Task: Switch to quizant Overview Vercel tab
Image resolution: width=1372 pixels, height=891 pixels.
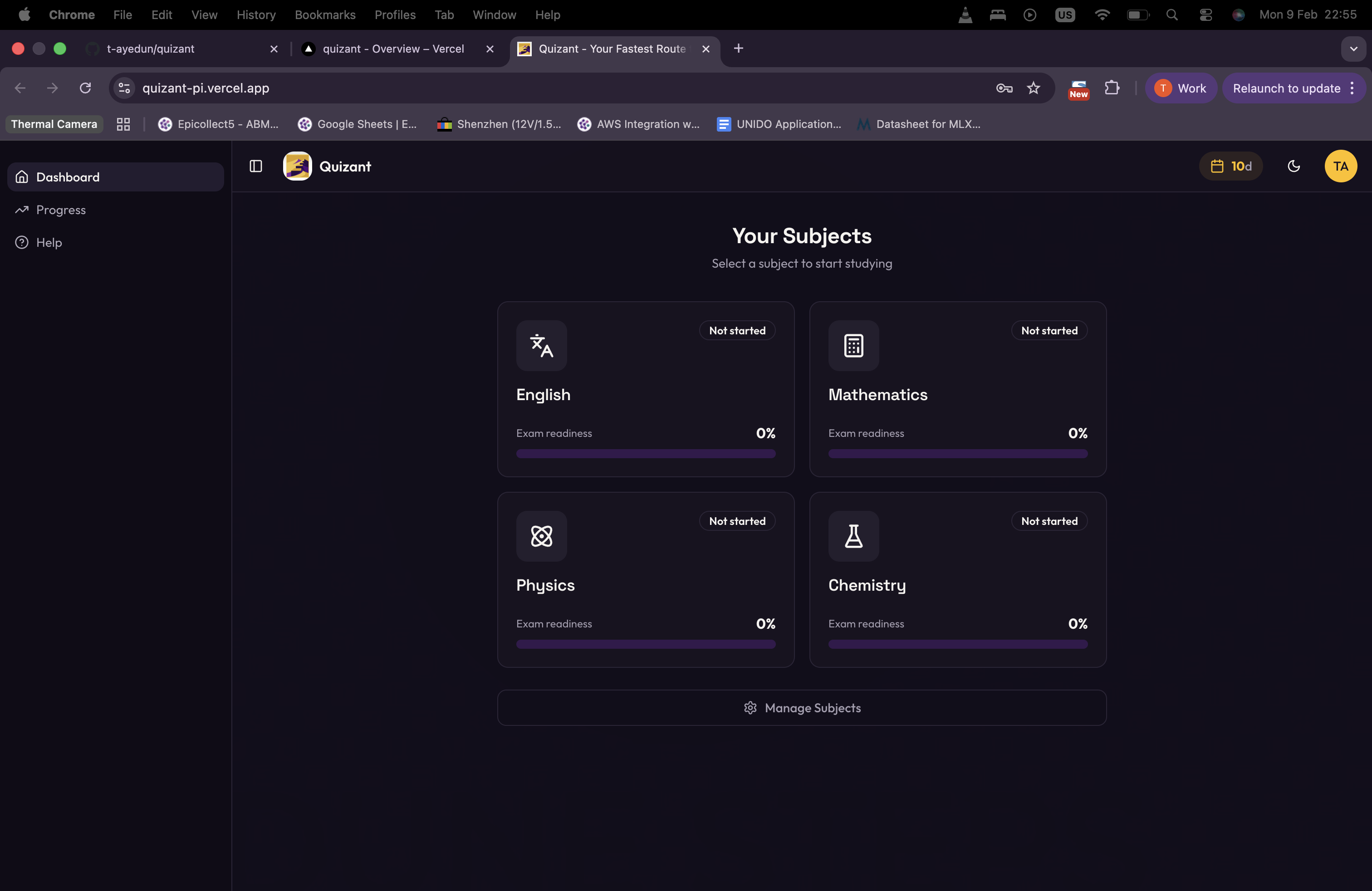Action: coord(393,49)
